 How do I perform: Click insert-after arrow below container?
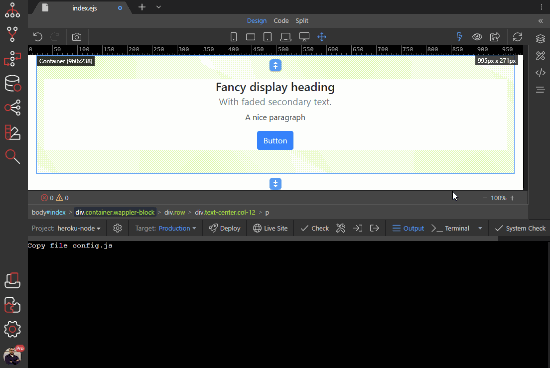[275, 183]
